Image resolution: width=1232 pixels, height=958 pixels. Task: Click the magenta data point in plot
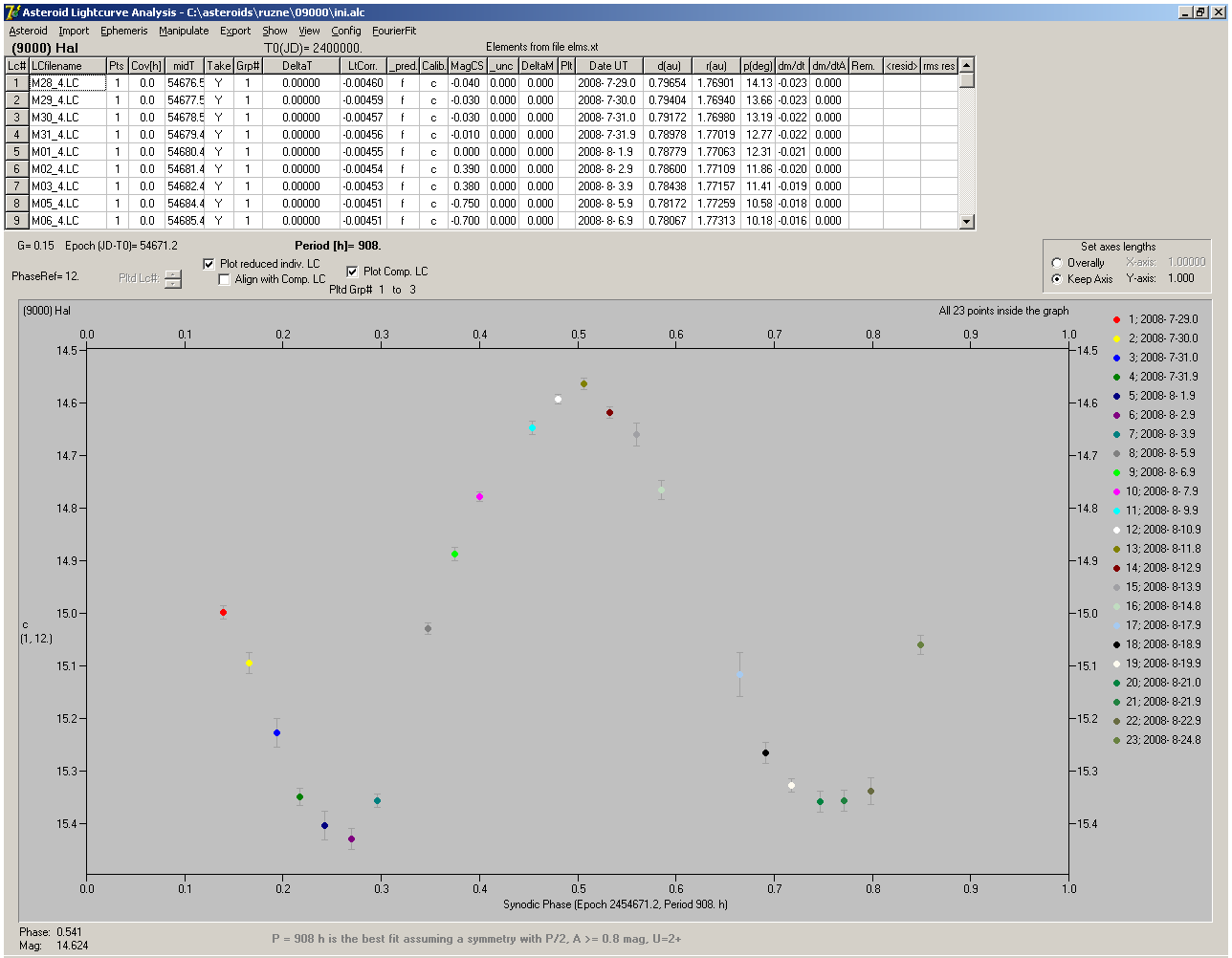click(x=479, y=496)
